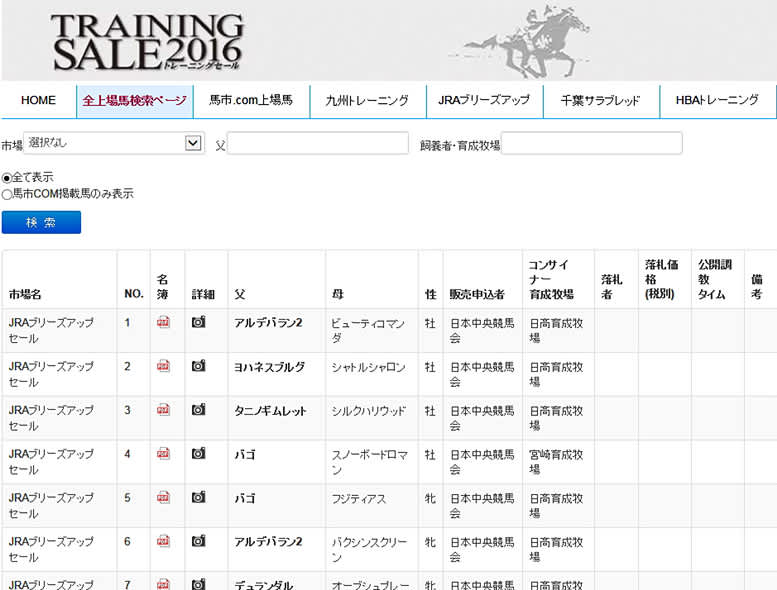Open the 市場 dropdown showing 選択なし

(x=114, y=143)
